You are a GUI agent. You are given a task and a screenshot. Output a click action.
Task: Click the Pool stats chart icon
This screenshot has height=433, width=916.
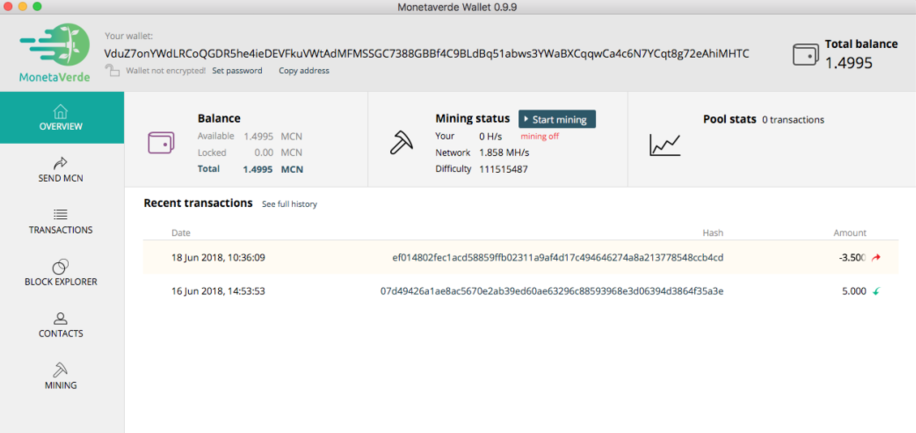point(665,144)
